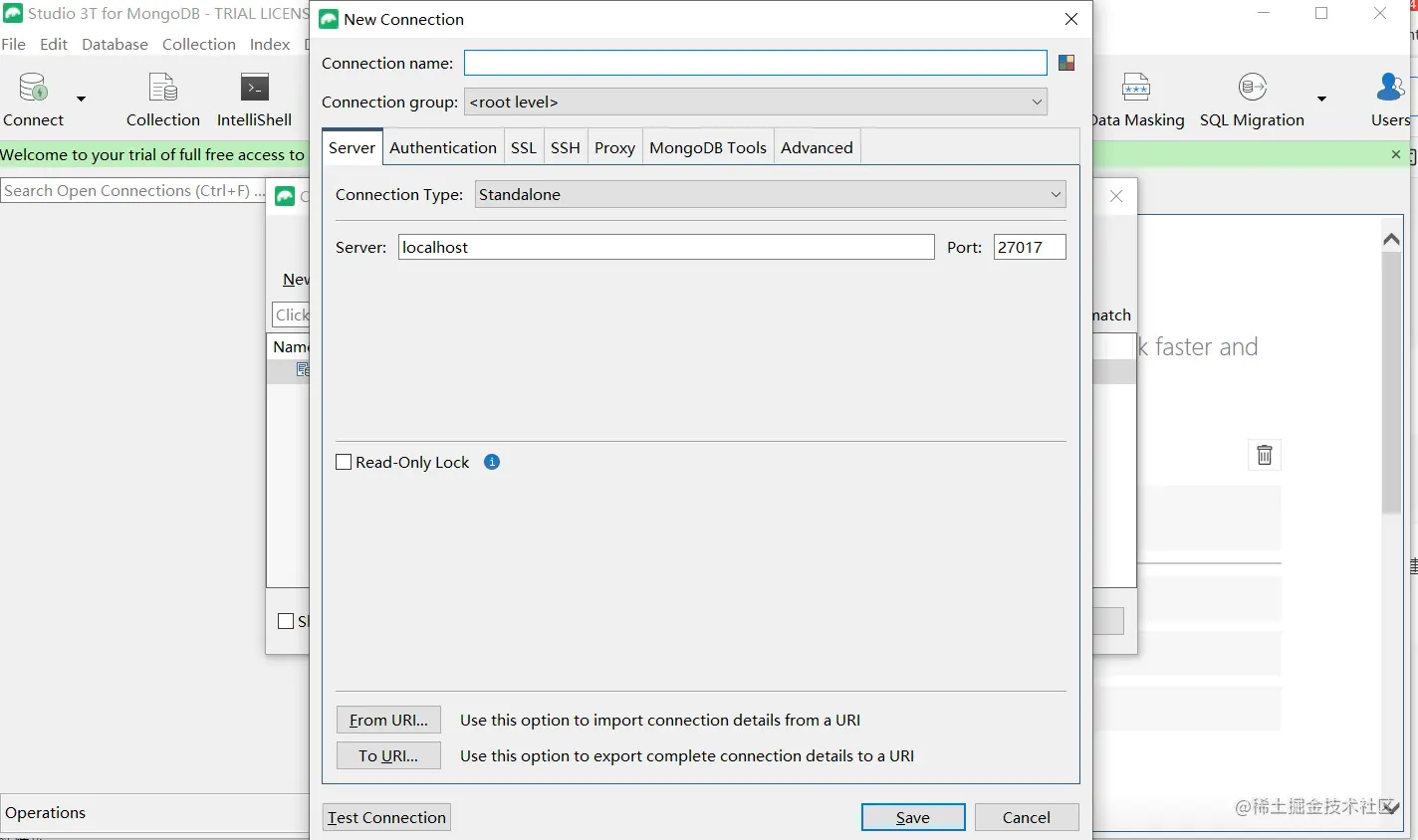Open the SSH tab
Image resolution: width=1418 pixels, height=840 pixels.
point(566,147)
